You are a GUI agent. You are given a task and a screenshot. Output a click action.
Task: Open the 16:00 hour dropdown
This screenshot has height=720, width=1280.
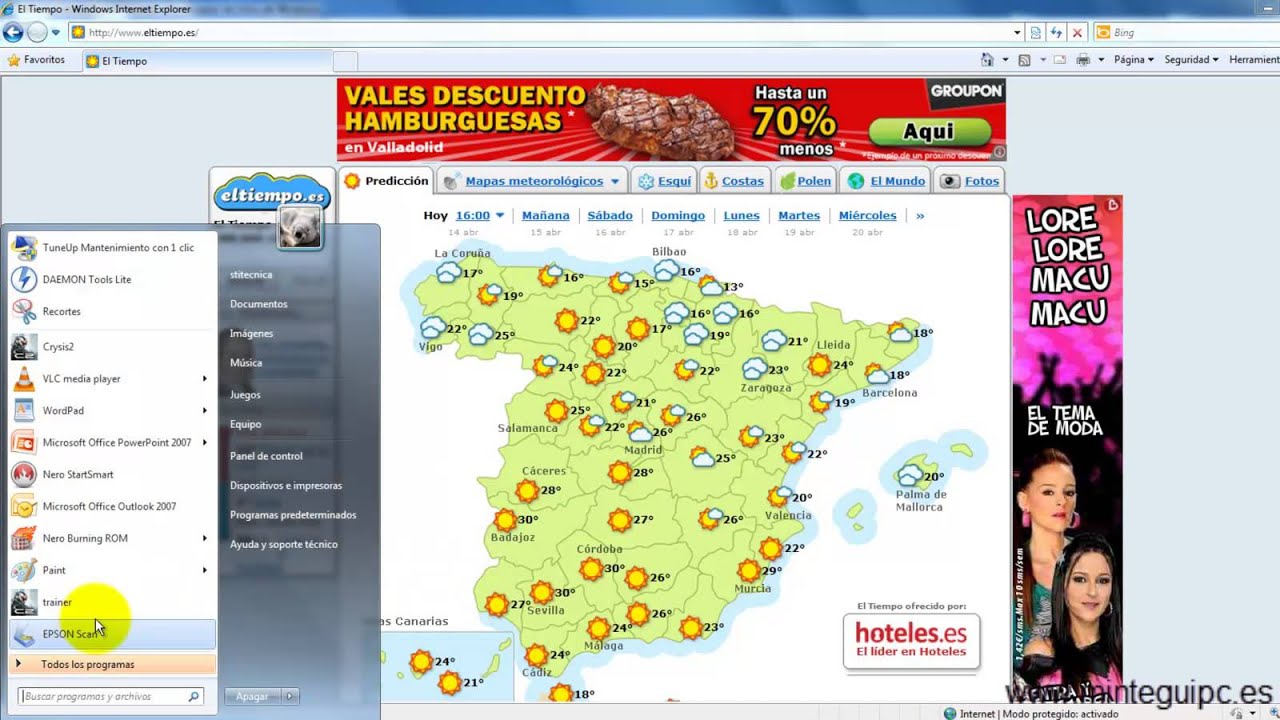pos(480,215)
